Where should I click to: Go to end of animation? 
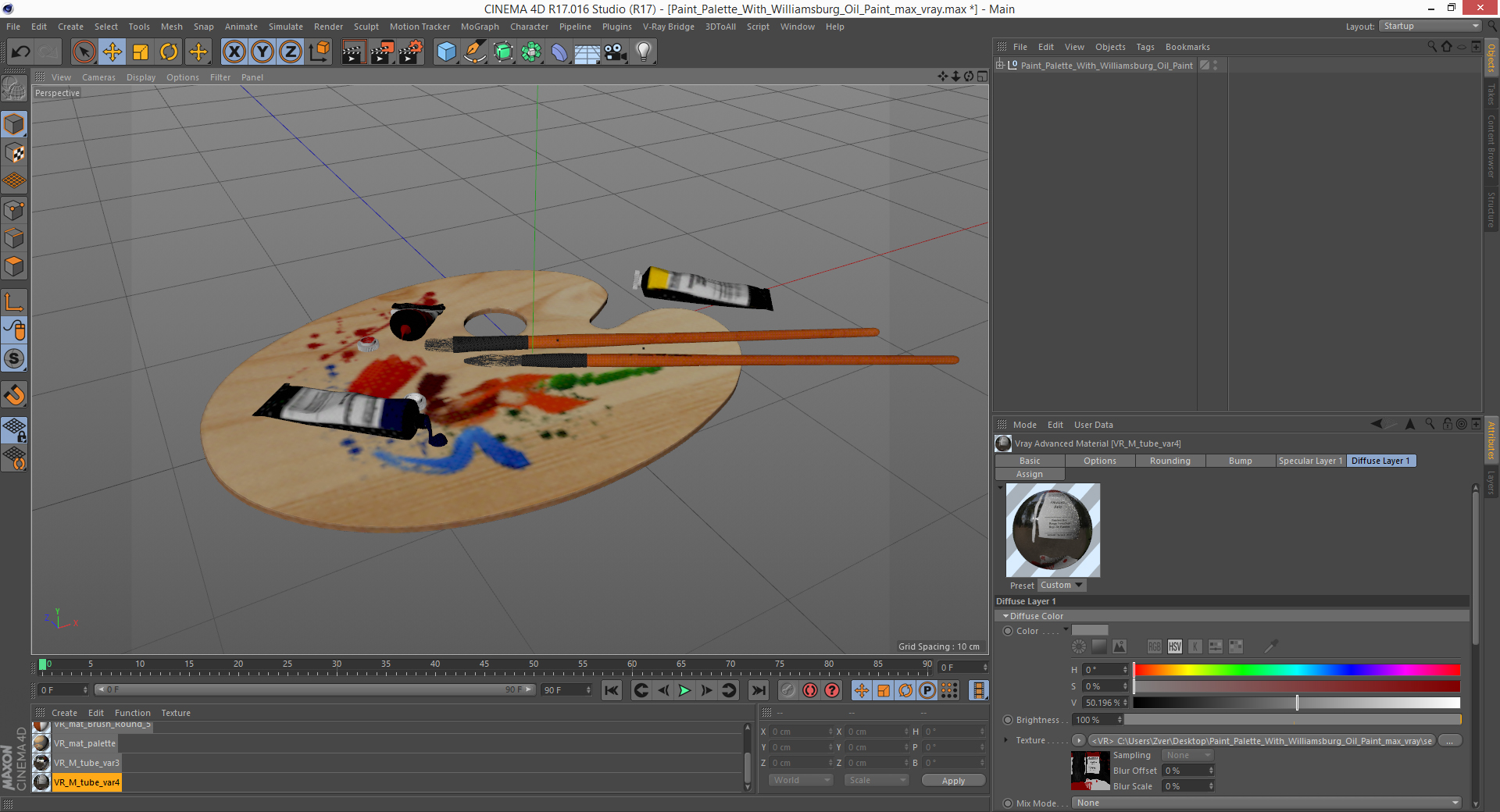point(758,690)
